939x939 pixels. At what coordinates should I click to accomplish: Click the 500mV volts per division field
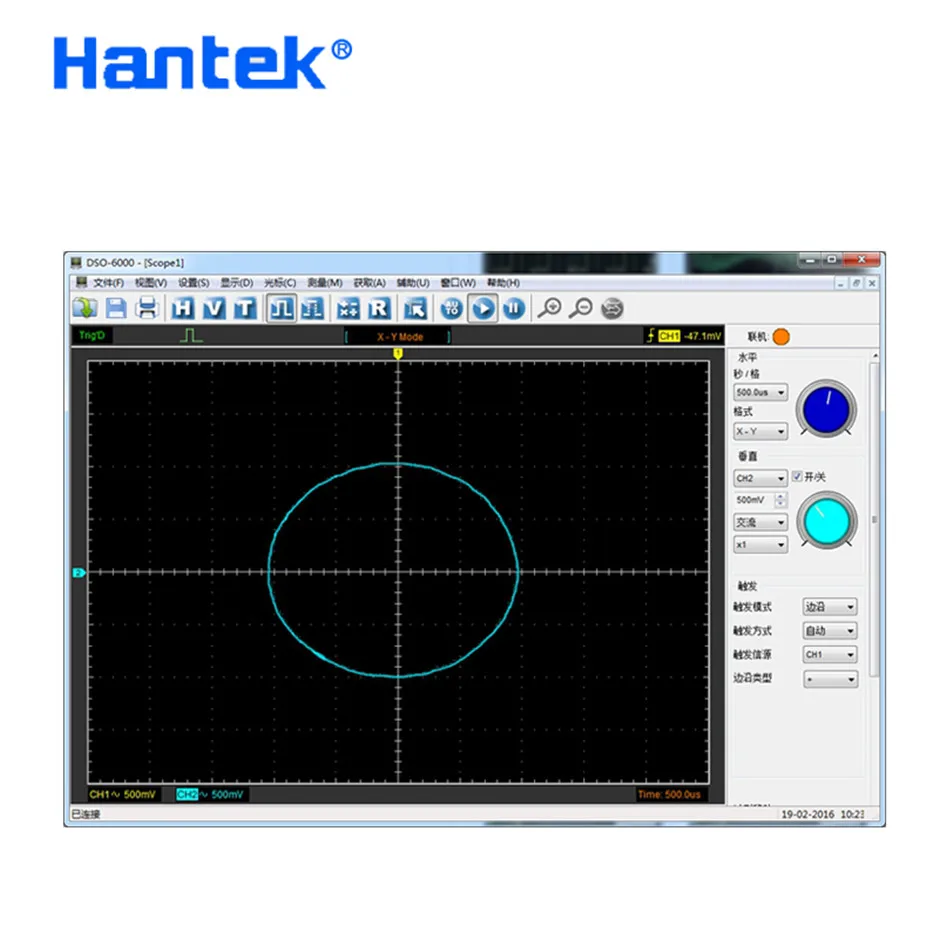754,500
